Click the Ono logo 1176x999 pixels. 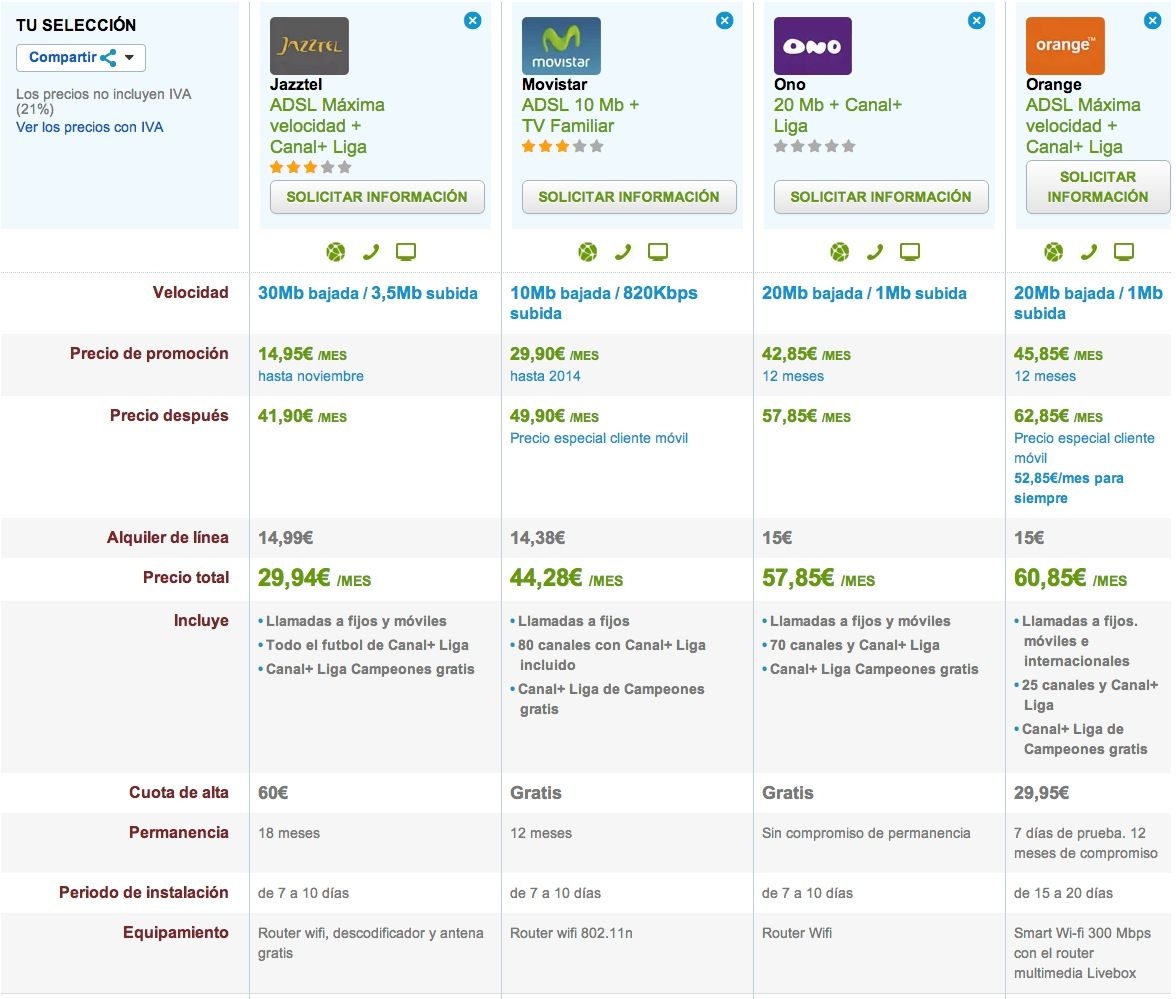(x=813, y=46)
